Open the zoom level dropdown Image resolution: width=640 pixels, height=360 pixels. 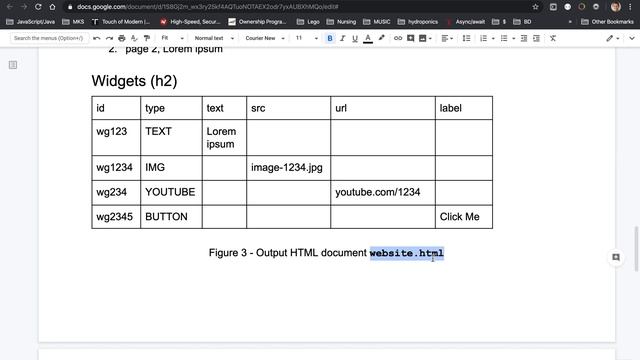pyautogui.click(x=172, y=38)
